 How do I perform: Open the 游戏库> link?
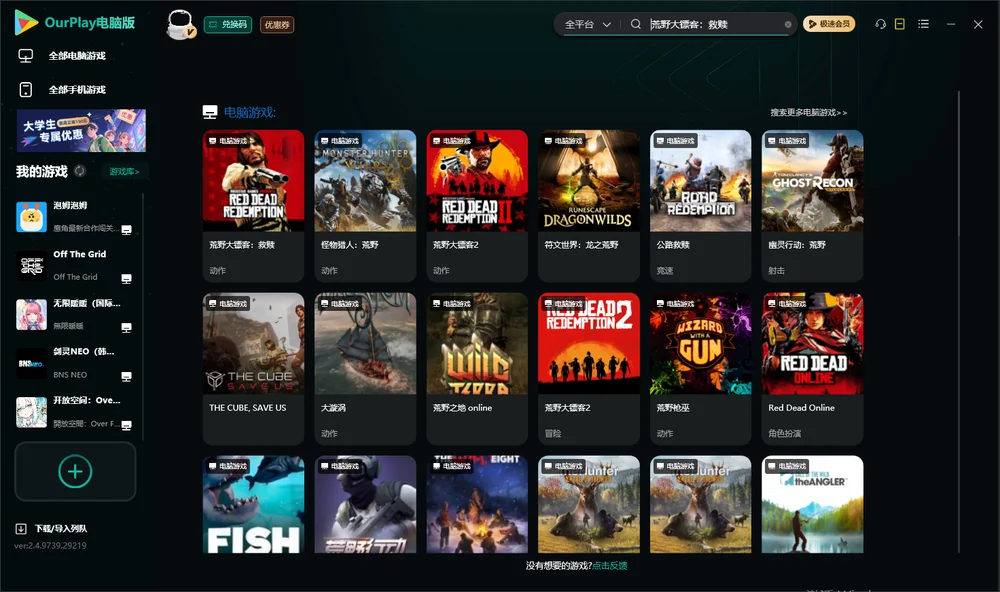[x=124, y=172]
